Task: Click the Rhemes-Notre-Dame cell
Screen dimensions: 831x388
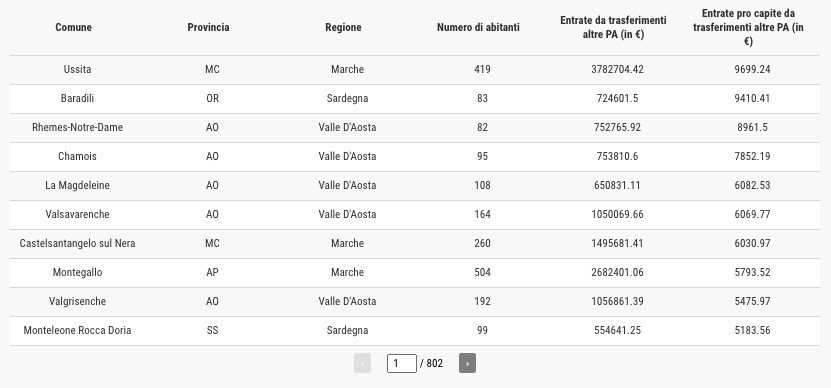Action: pos(77,127)
